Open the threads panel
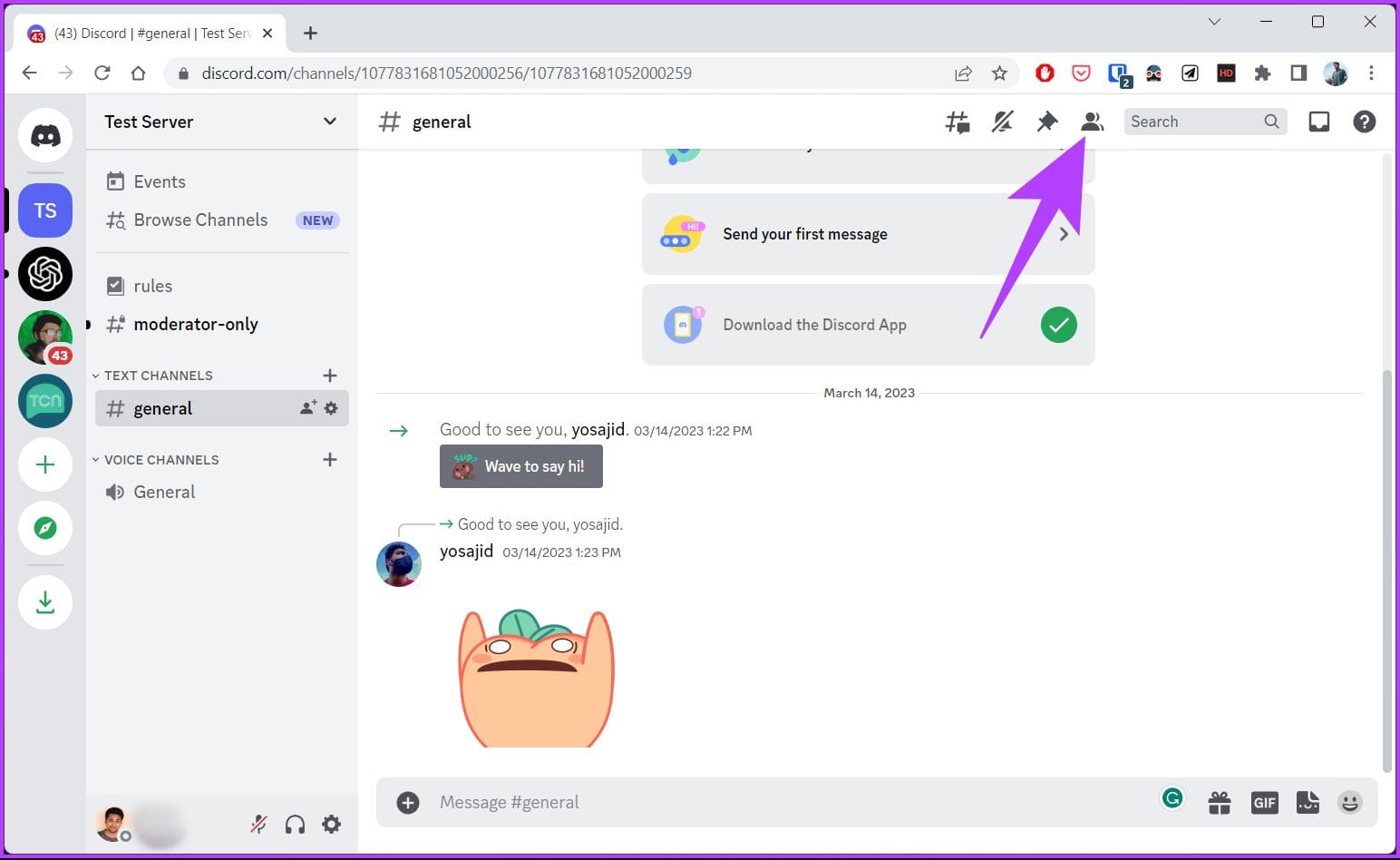The height and width of the screenshot is (860, 1400). [958, 121]
